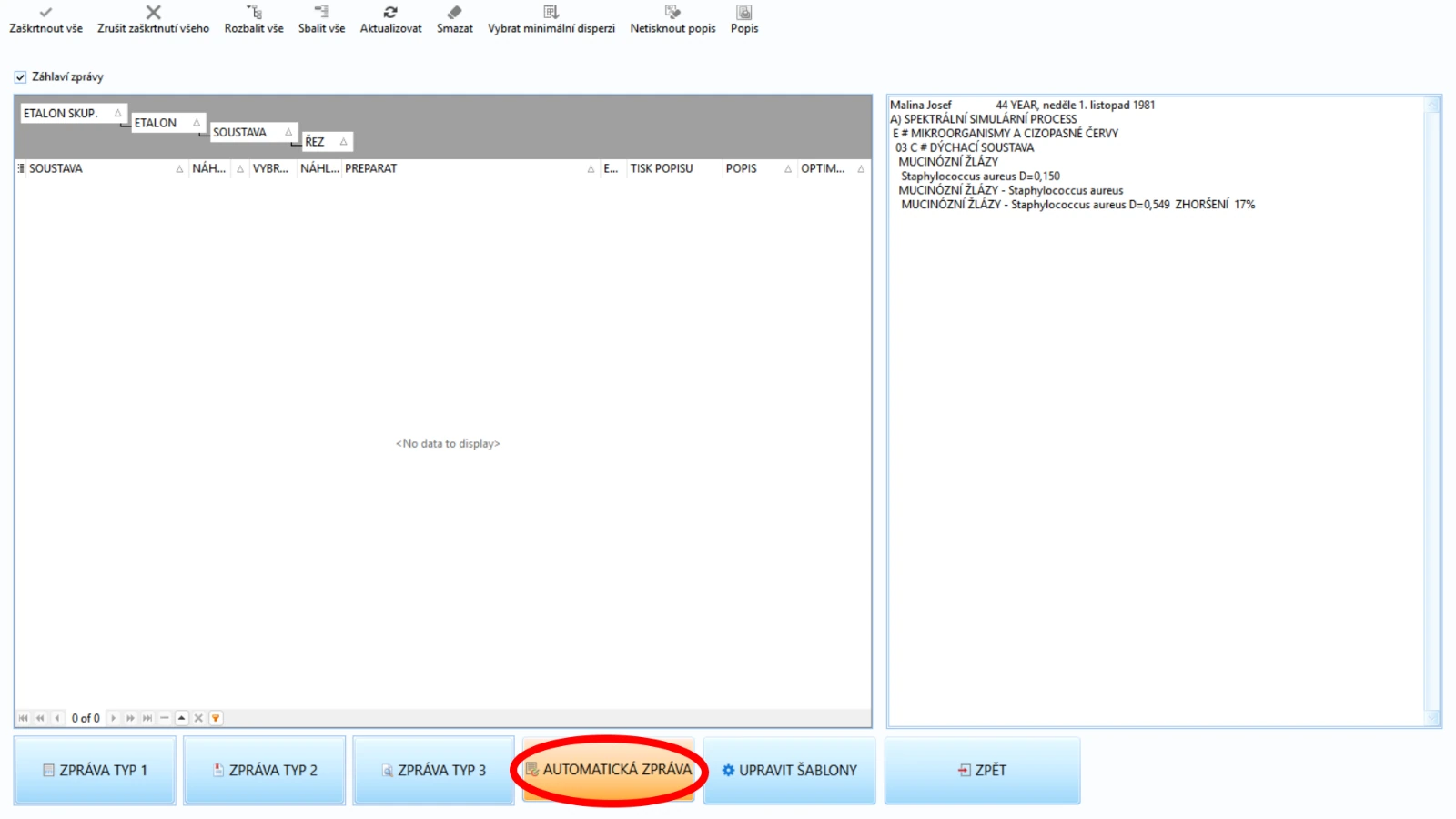
Task: Sort by ŘEZ group header
Action: (x=327, y=142)
